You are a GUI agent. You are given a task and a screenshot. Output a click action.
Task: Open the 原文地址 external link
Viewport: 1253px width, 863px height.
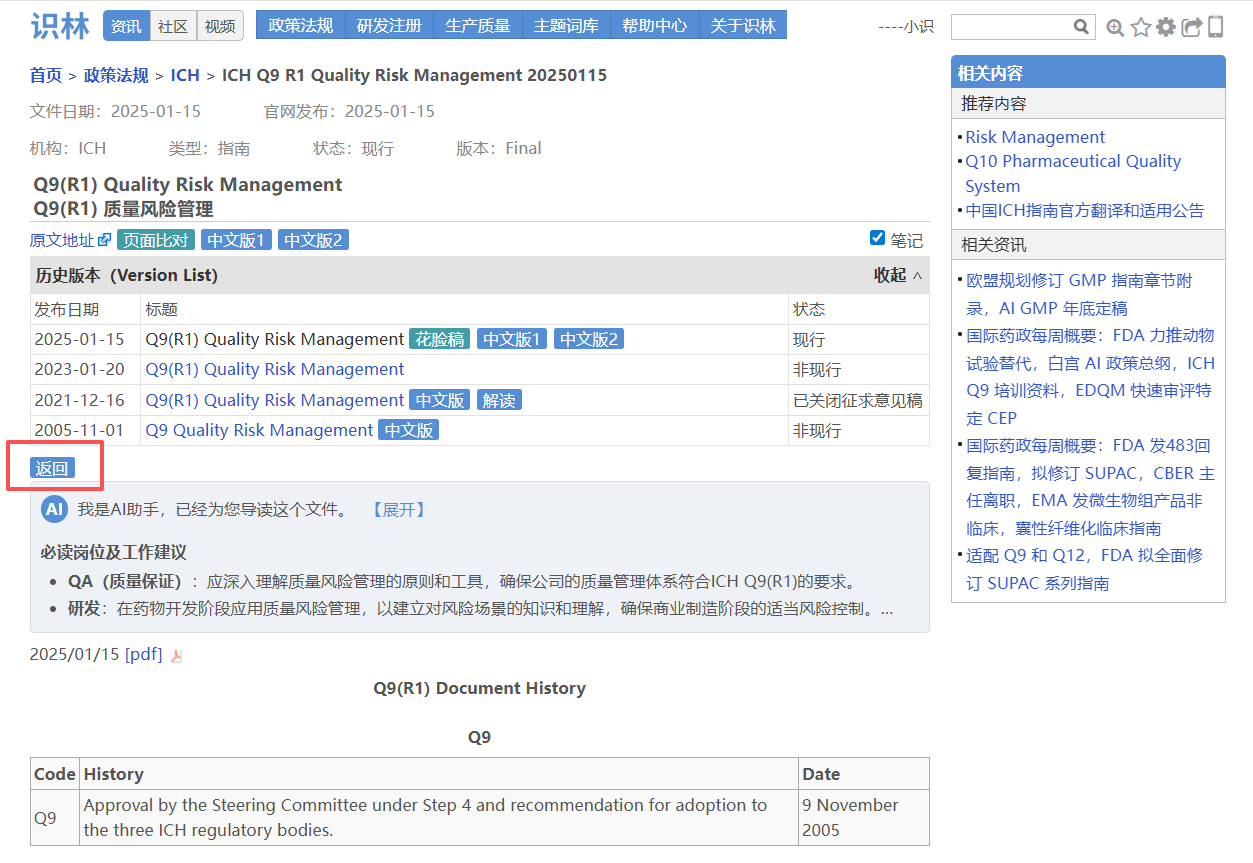click(70, 240)
